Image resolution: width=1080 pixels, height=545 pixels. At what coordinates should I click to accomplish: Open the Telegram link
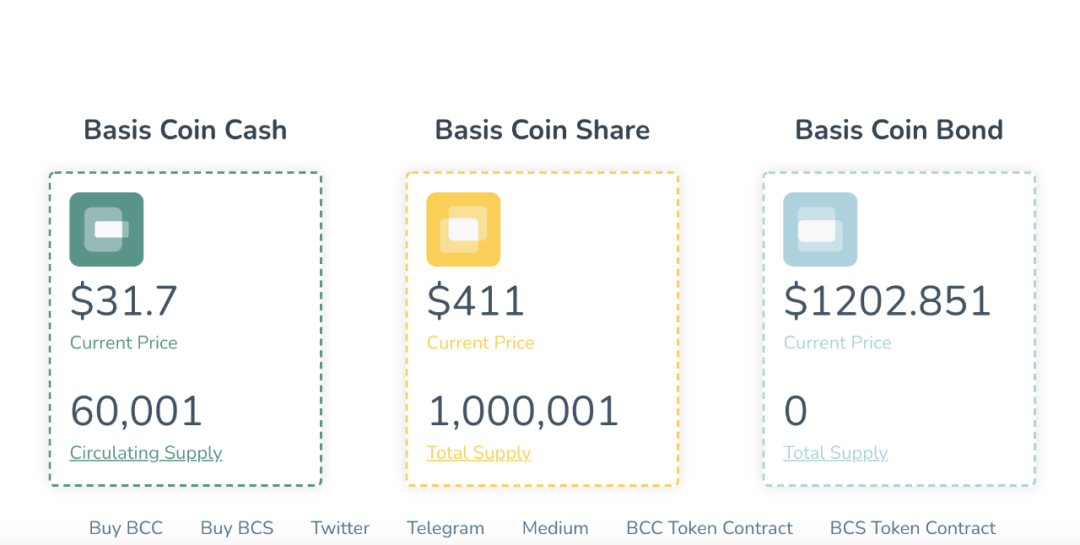pos(446,528)
